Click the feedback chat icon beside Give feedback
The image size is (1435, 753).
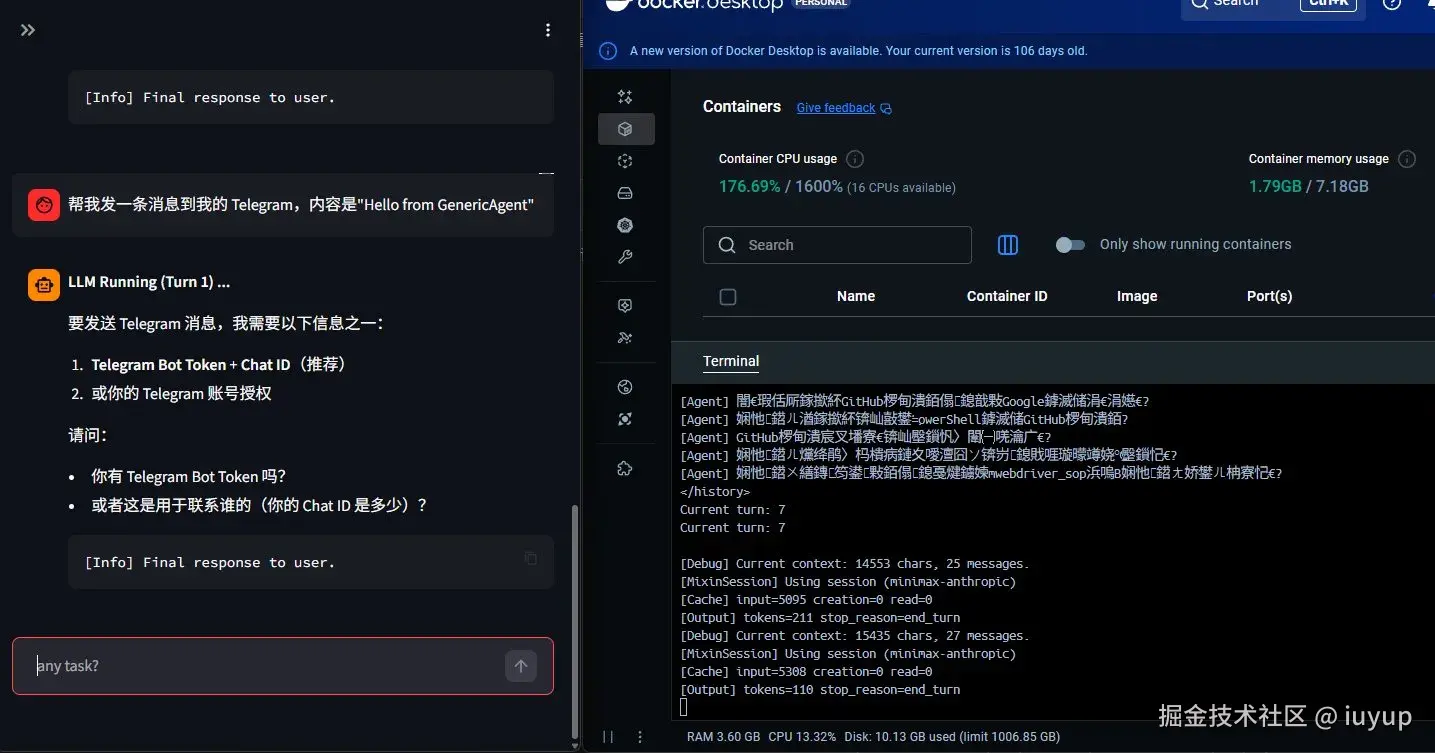point(886,108)
